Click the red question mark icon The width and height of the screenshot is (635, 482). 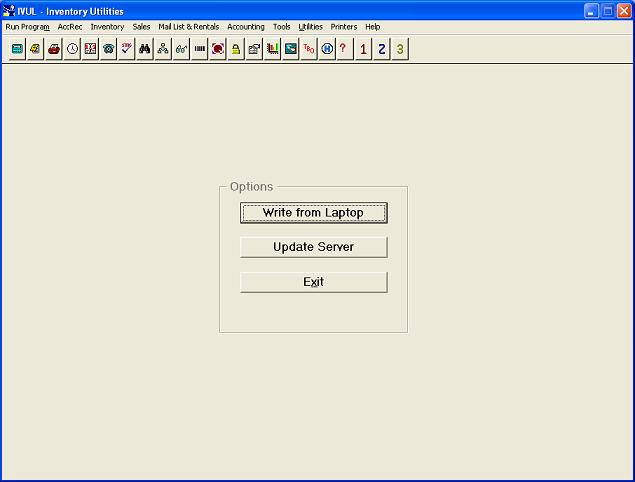[x=345, y=49]
